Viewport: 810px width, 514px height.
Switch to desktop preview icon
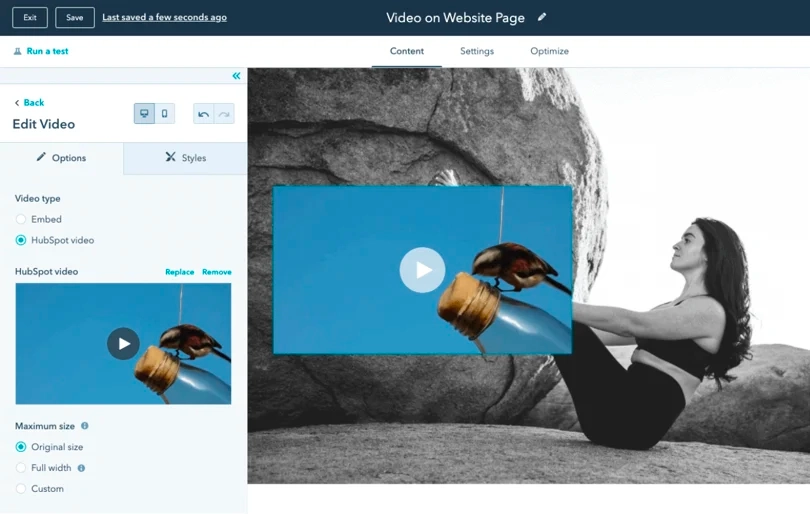[x=144, y=114]
